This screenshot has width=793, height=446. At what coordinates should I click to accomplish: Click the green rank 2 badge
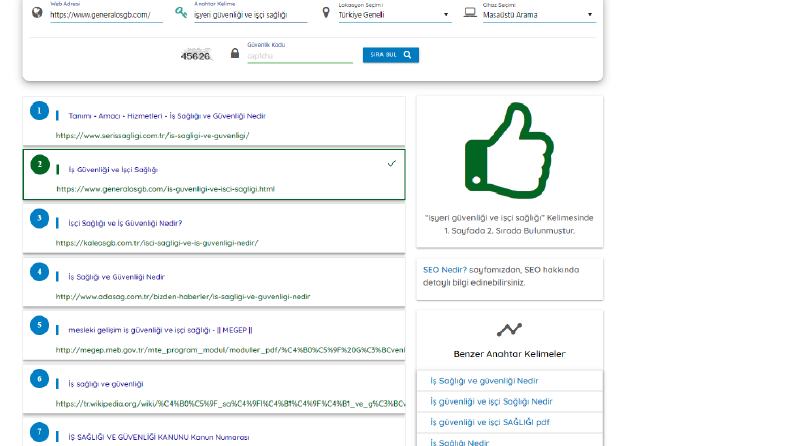tap(39, 164)
